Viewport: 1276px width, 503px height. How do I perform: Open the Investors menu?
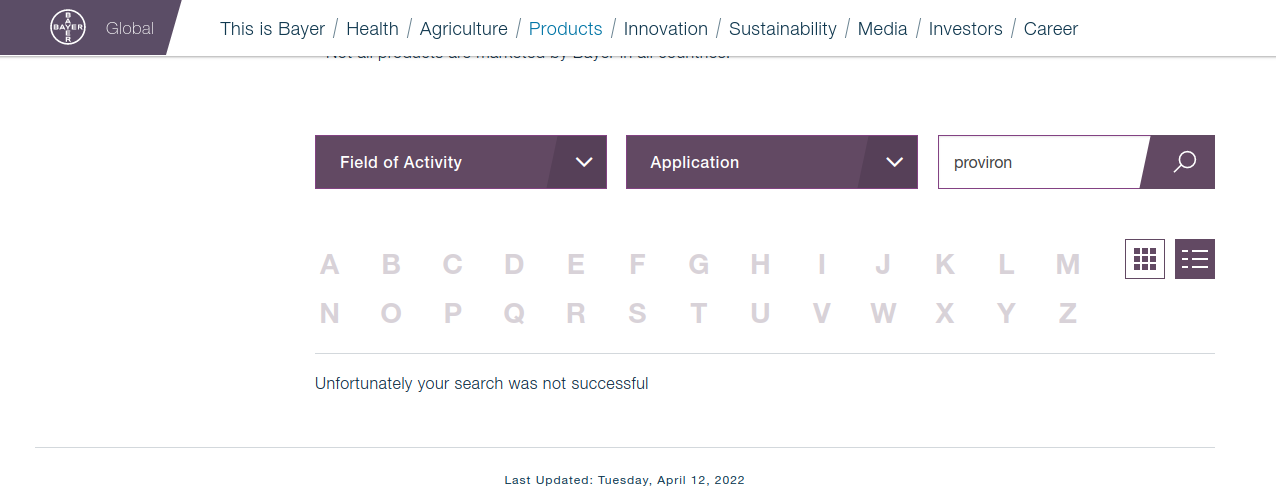coord(965,29)
